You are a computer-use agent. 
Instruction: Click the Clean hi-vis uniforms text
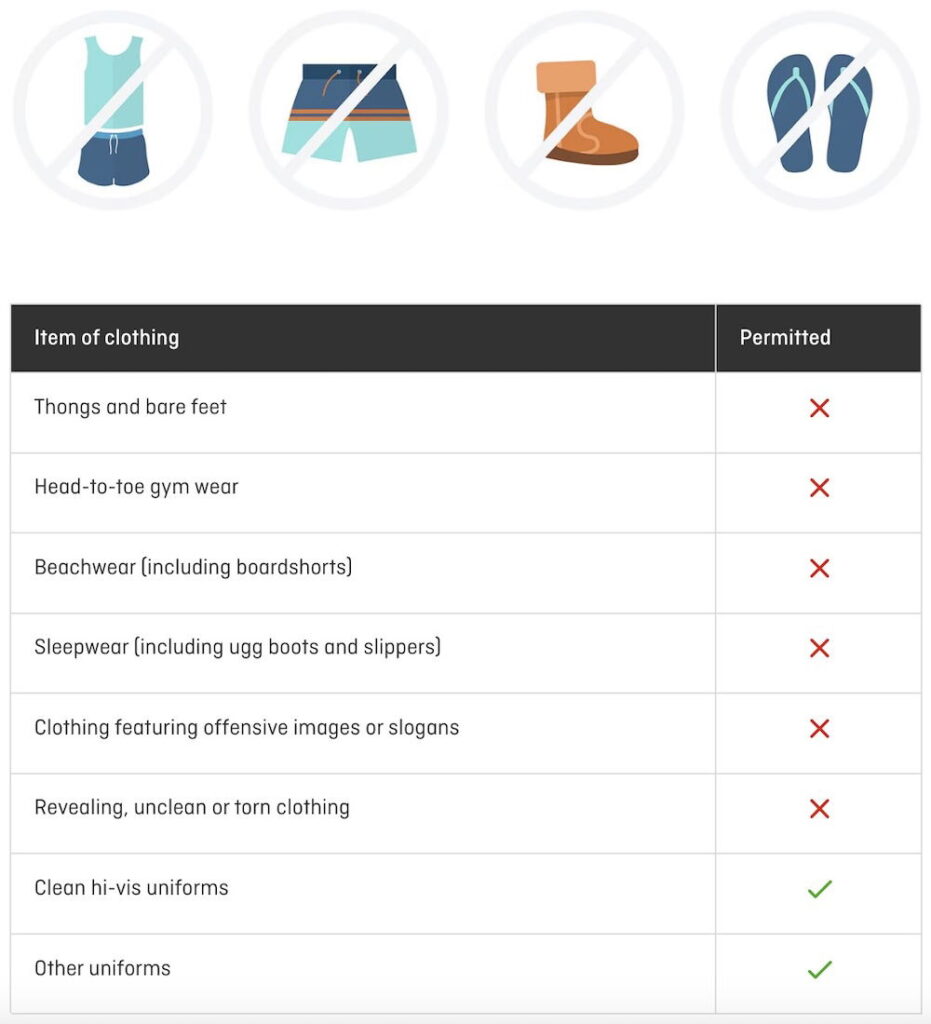(x=131, y=888)
